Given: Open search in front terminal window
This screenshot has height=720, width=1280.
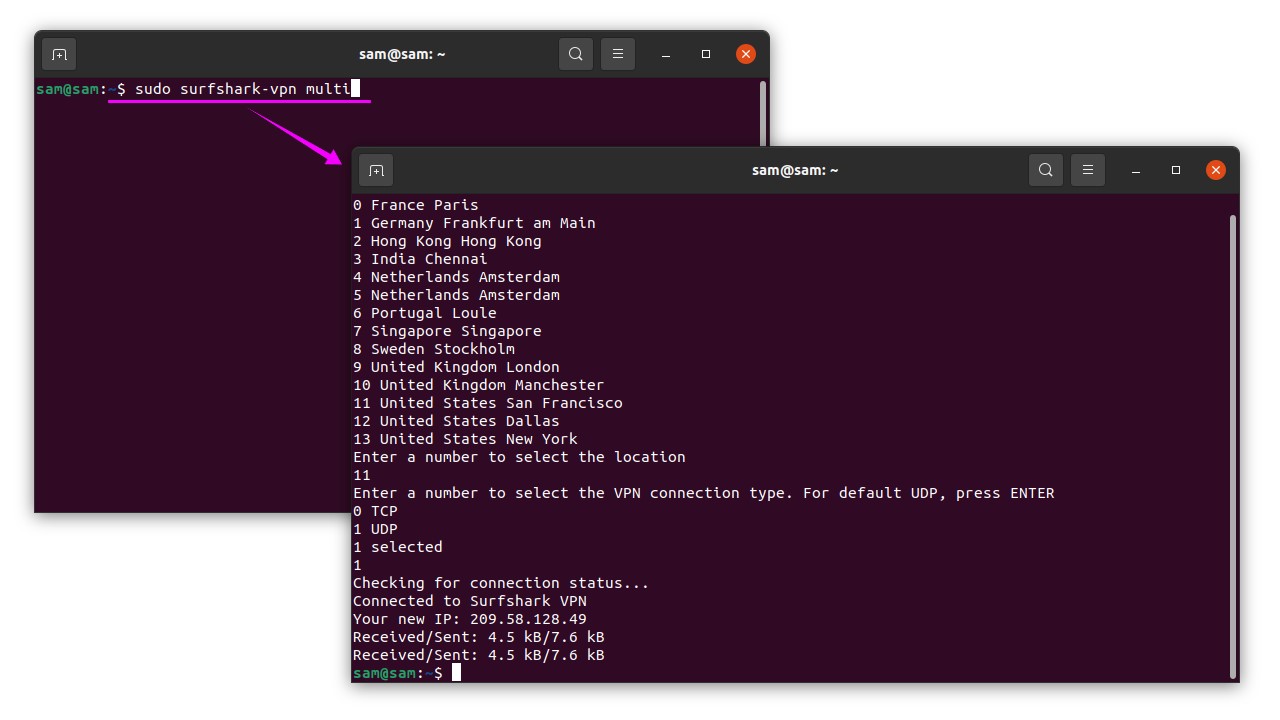Looking at the screenshot, I should click(x=1046, y=170).
